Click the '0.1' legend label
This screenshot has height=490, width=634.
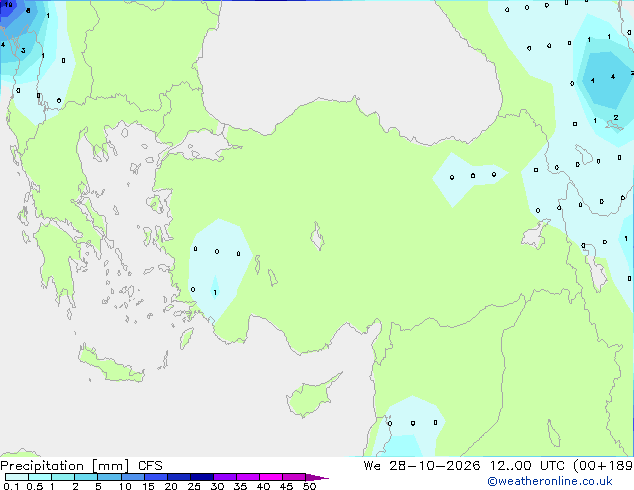tap(10, 486)
